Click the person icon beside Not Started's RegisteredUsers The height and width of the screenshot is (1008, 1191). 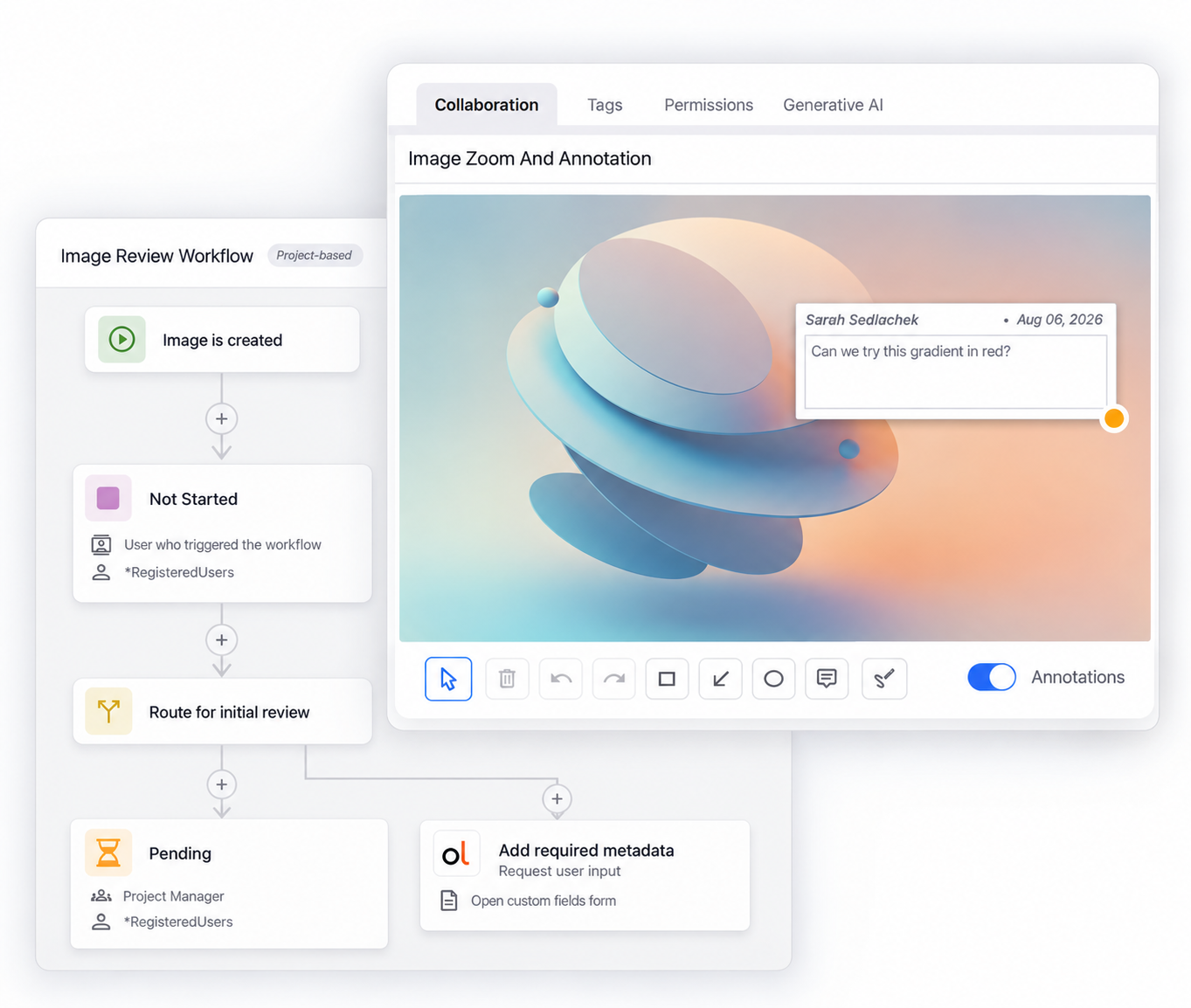(x=101, y=573)
